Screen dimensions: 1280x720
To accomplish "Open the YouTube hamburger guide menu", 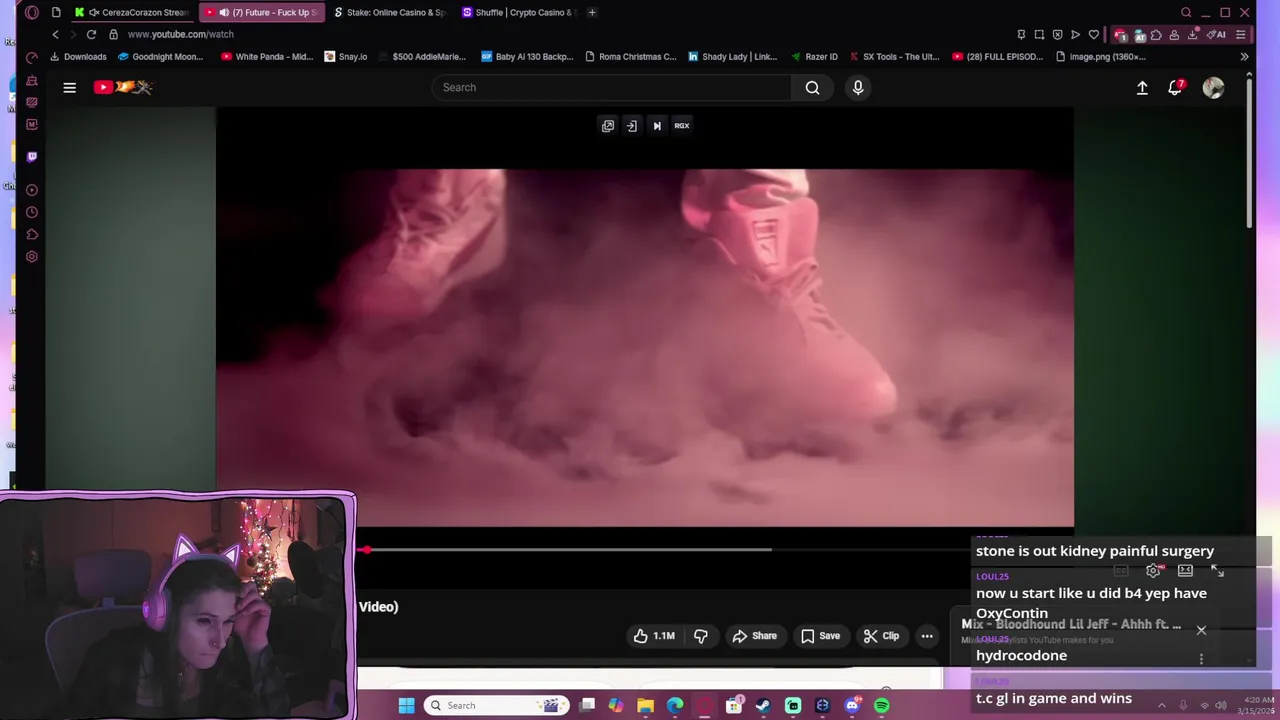I will pos(70,88).
